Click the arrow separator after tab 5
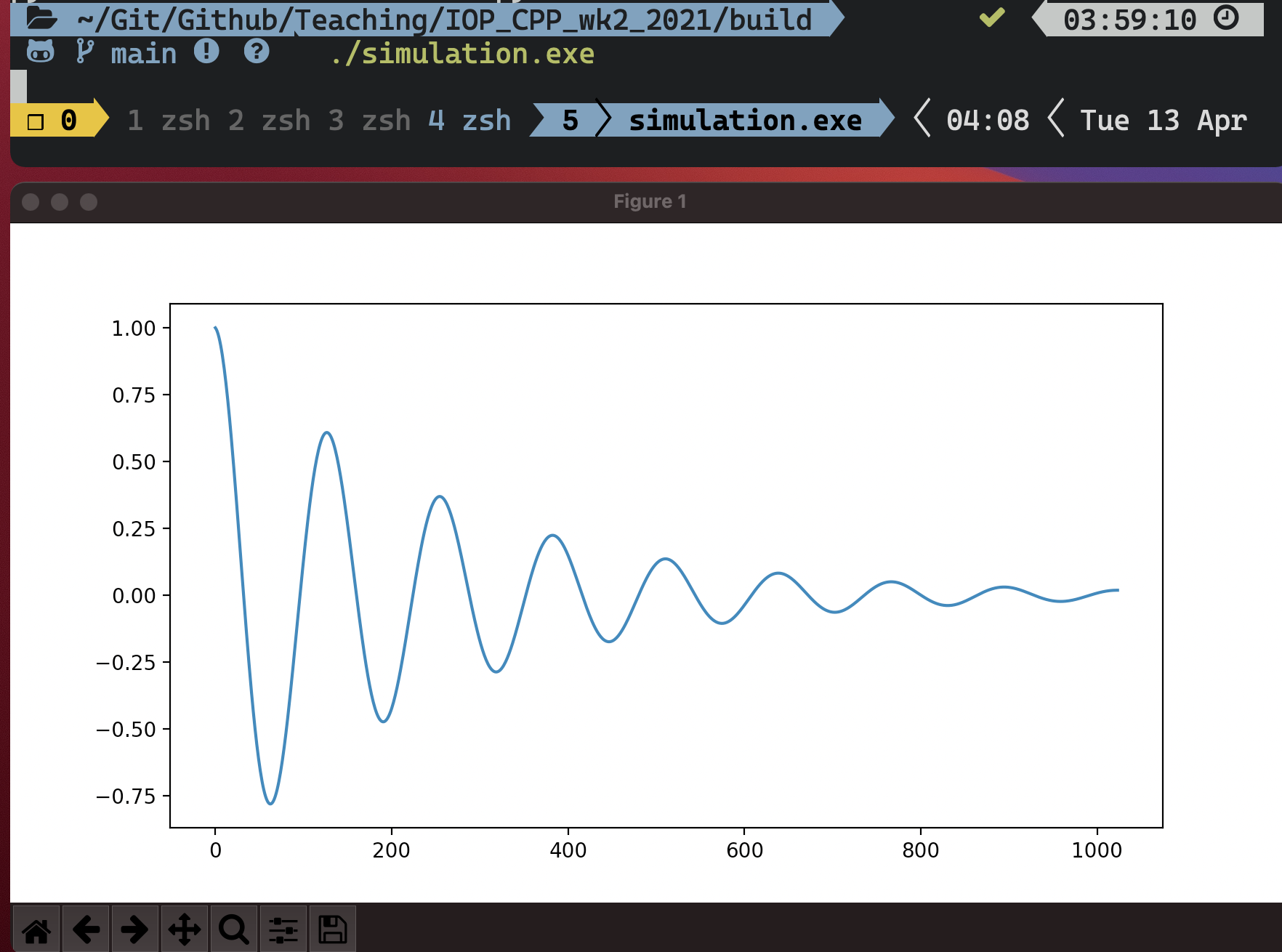 pyautogui.click(x=604, y=120)
